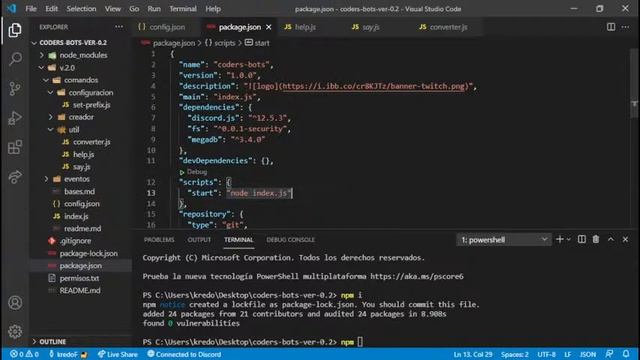The width and height of the screenshot is (640, 360).
Task: Open the View menu
Action: [113, 9]
